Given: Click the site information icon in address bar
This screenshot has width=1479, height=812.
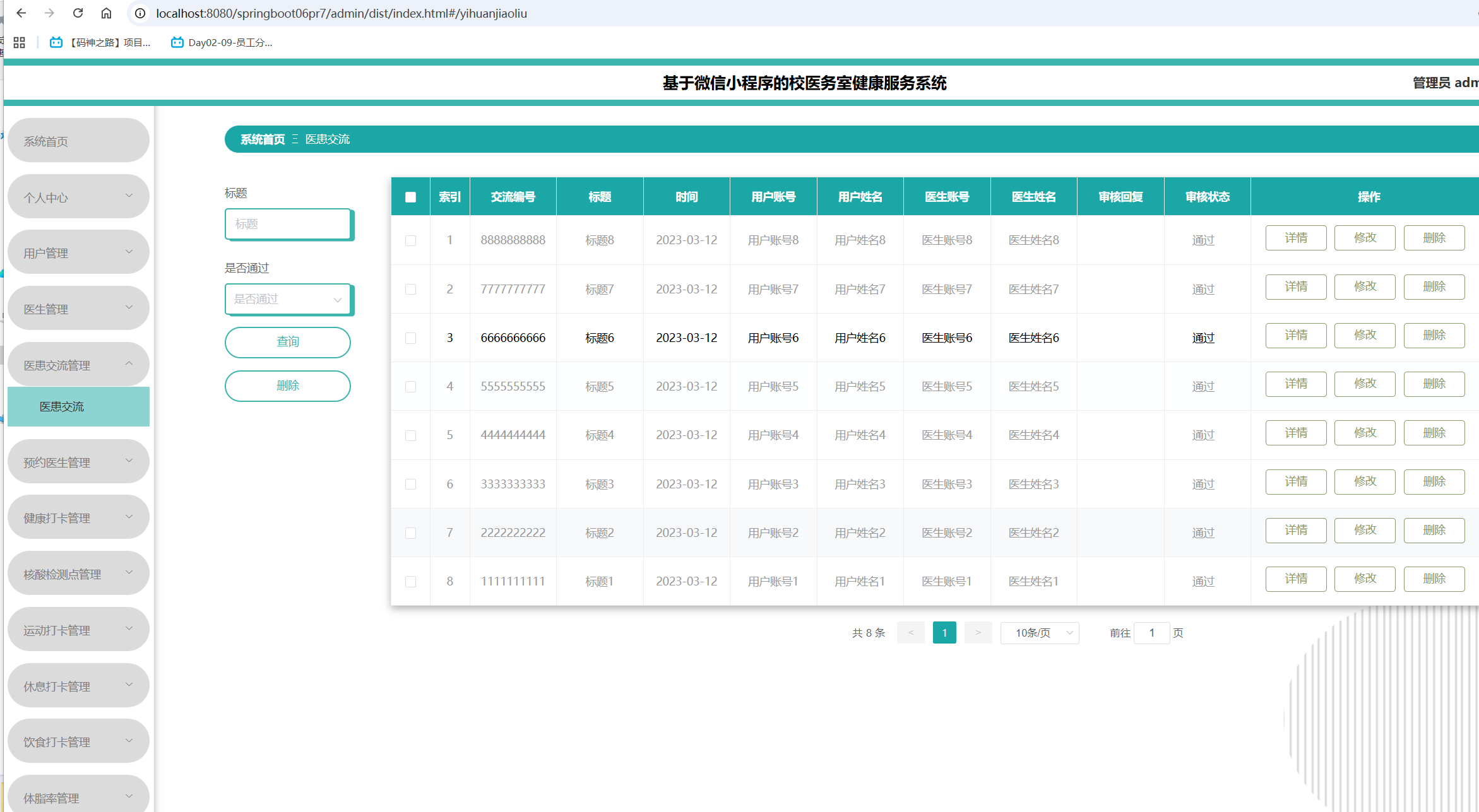Looking at the screenshot, I should [139, 13].
